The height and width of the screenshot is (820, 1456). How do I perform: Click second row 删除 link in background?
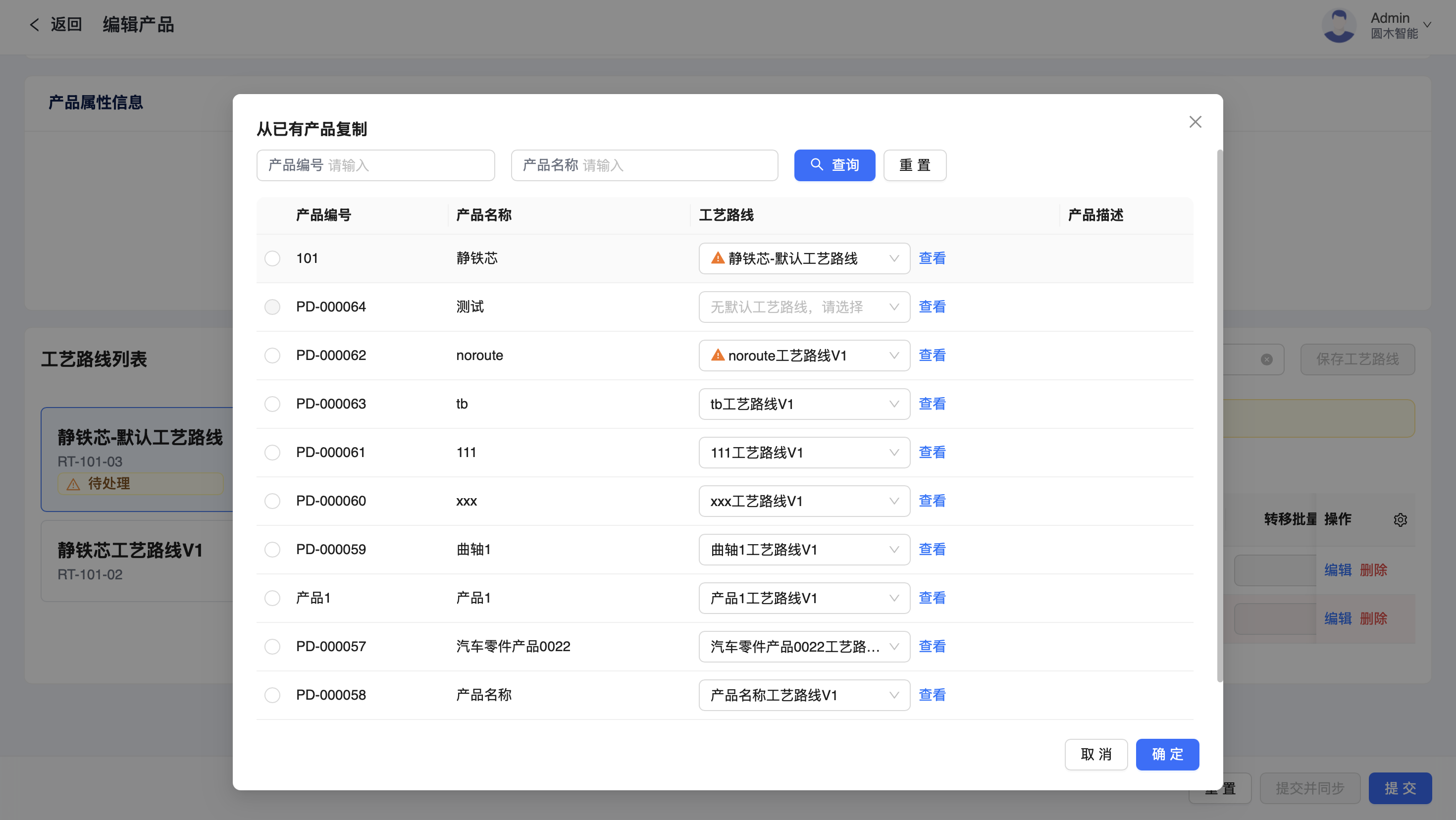click(1373, 619)
